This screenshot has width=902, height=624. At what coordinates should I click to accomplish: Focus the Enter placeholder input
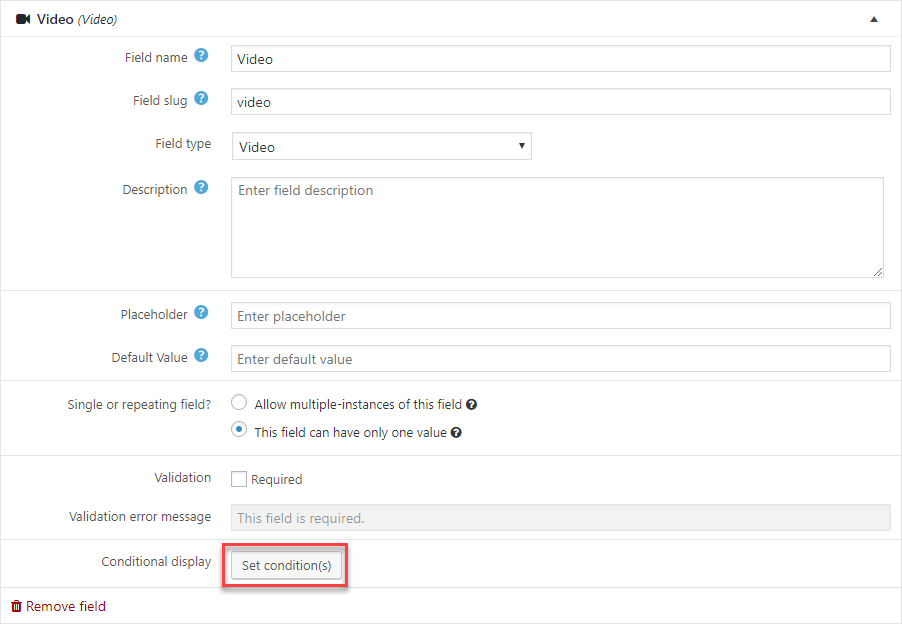pyautogui.click(x=561, y=316)
